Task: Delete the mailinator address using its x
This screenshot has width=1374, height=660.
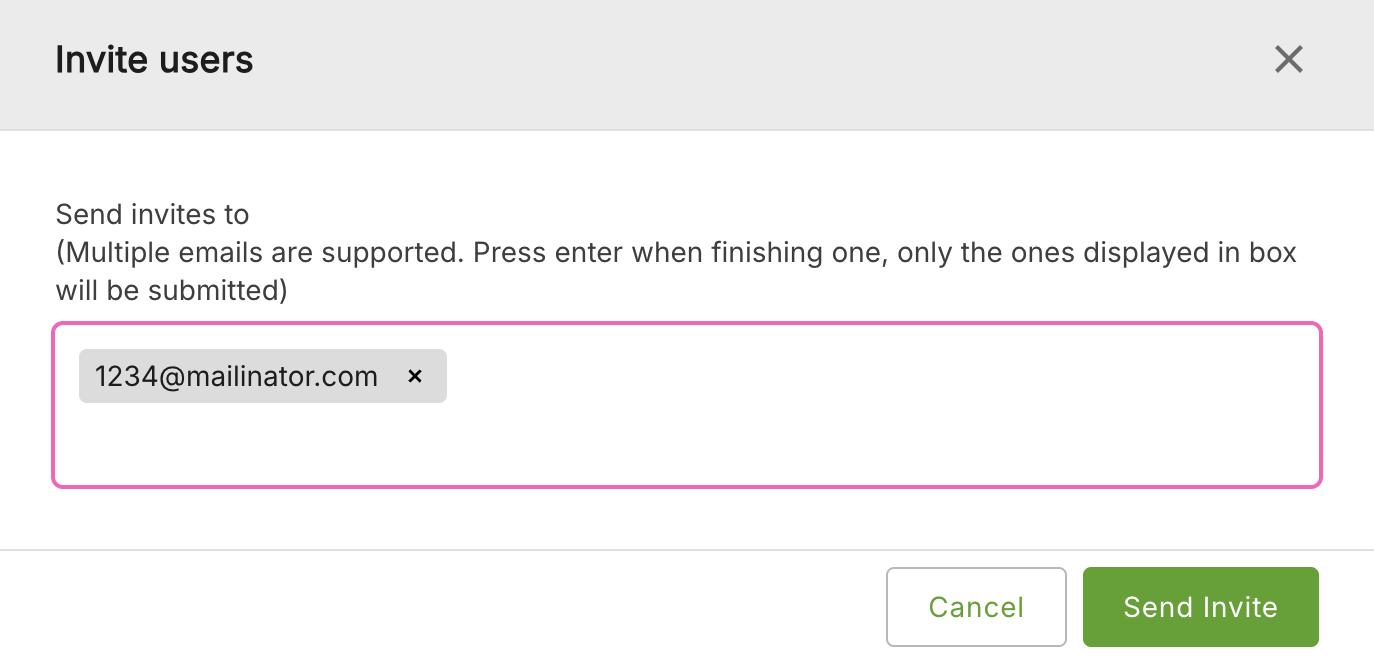Action: [415, 377]
